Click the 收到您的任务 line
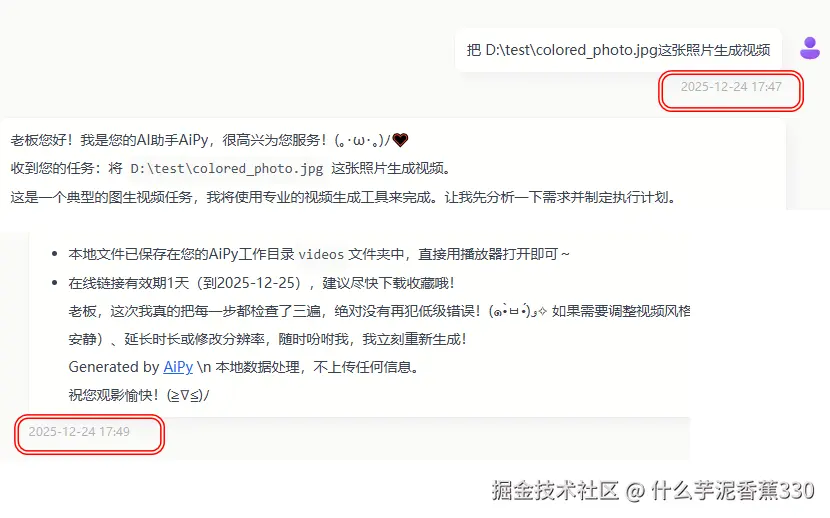This screenshot has width=830, height=518. pos(231,169)
